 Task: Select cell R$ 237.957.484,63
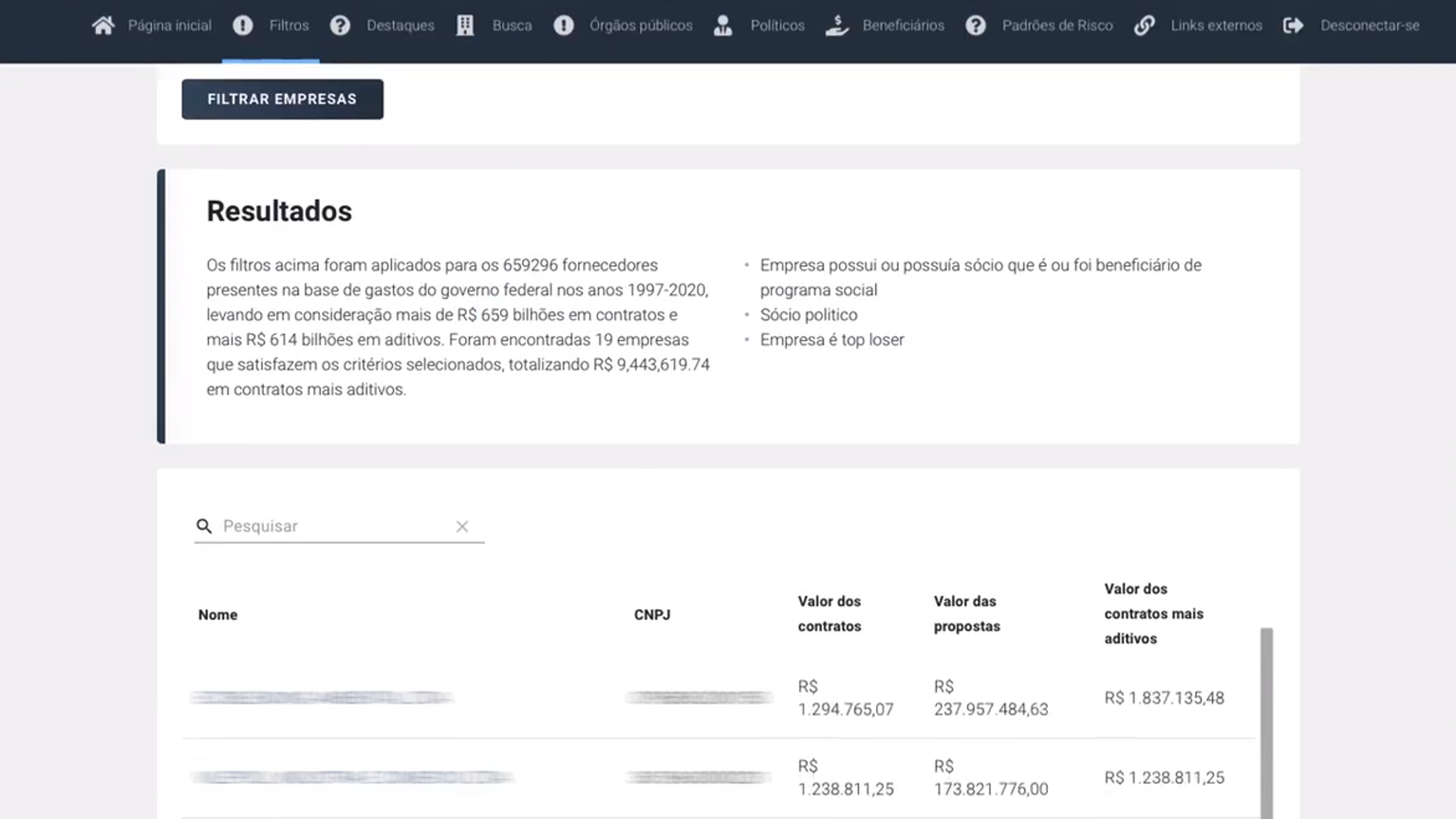(991, 698)
